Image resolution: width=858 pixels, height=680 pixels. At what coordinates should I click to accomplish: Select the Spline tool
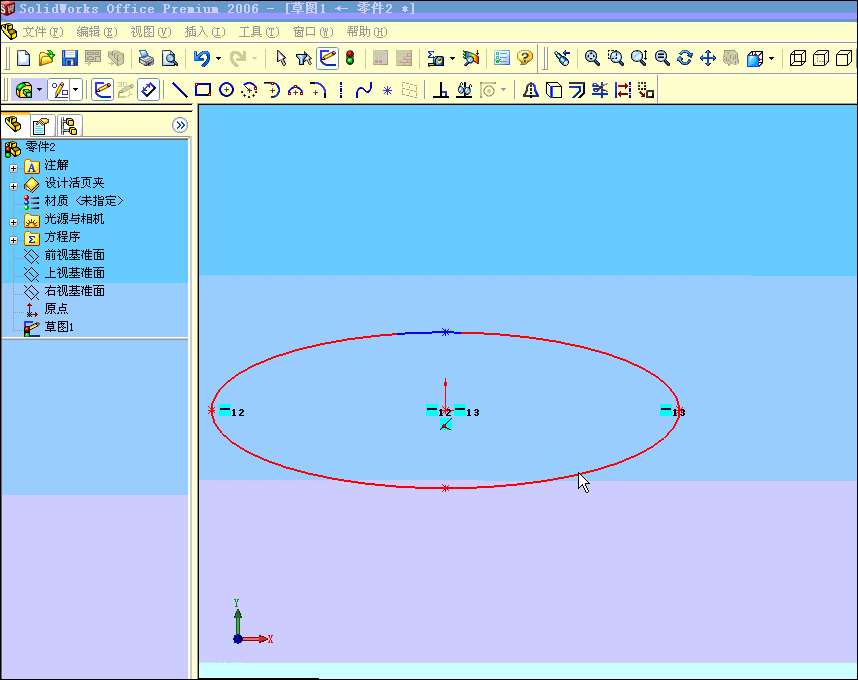click(x=364, y=90)
